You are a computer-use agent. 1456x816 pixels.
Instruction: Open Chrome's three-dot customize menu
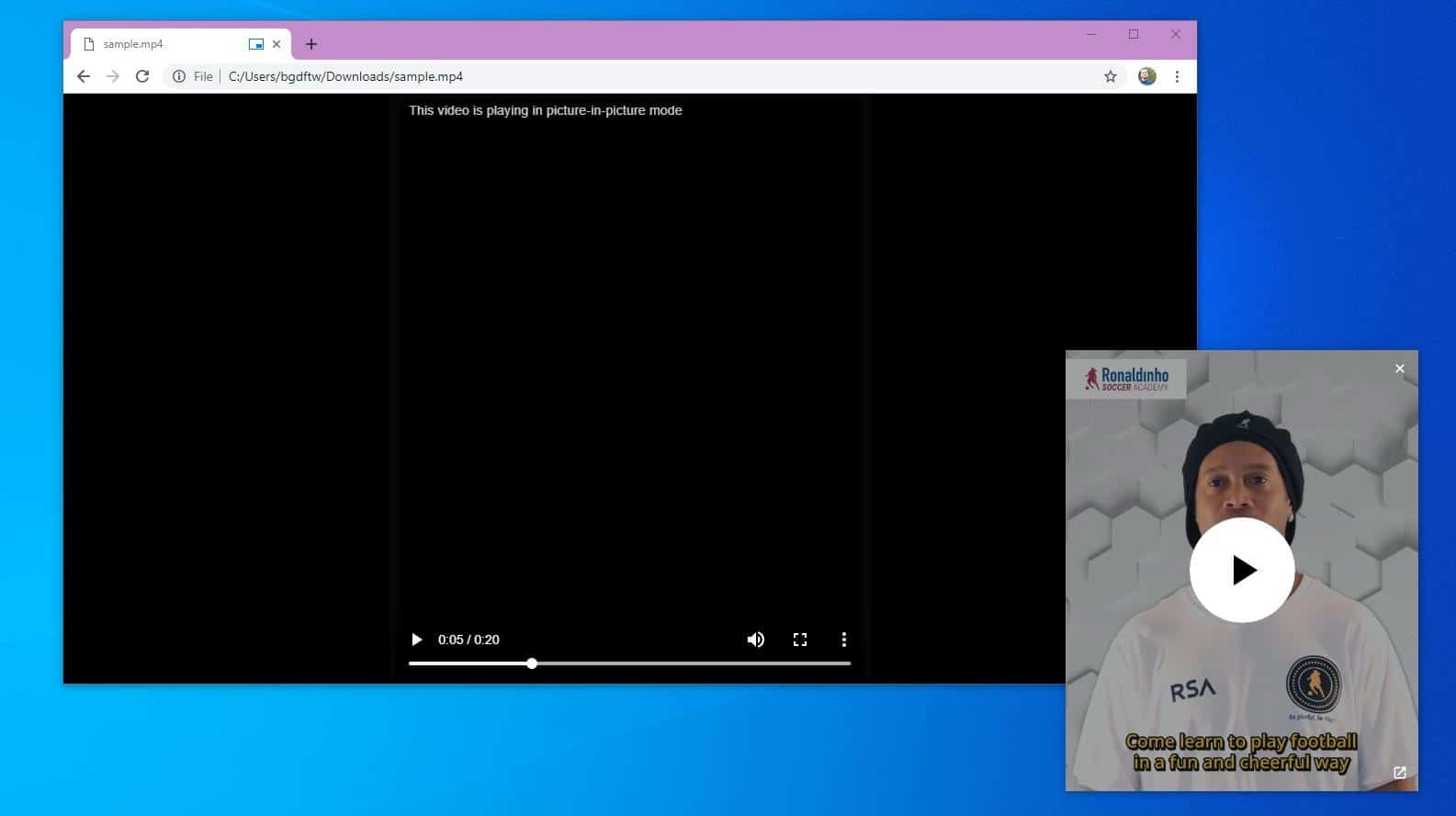point(1177,76)
